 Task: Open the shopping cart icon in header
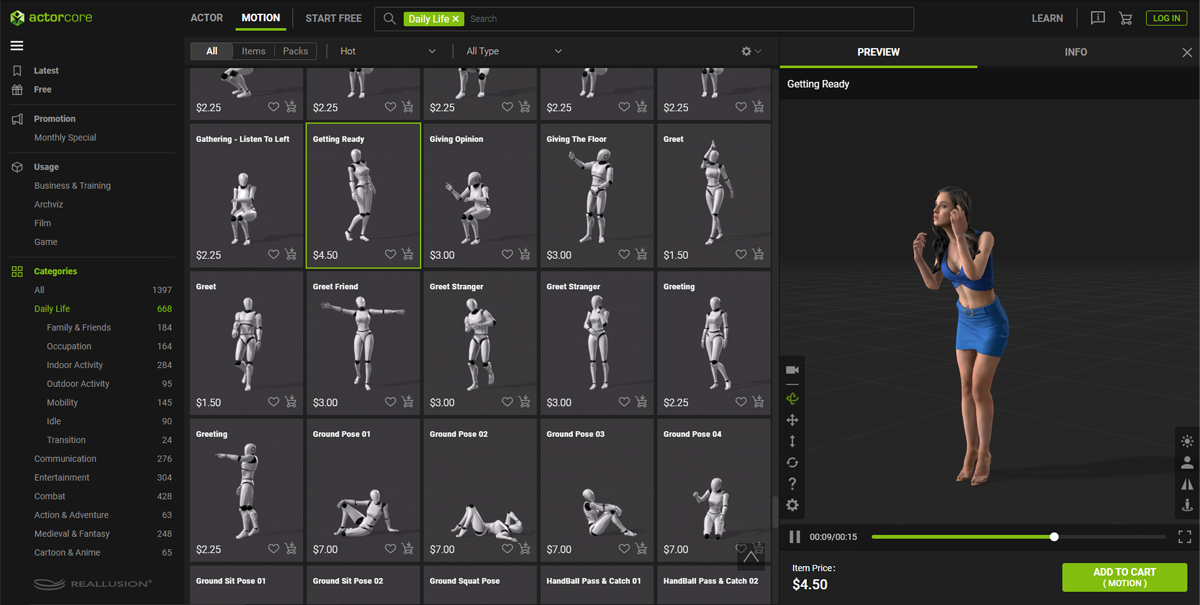[x=1126, y=18]
